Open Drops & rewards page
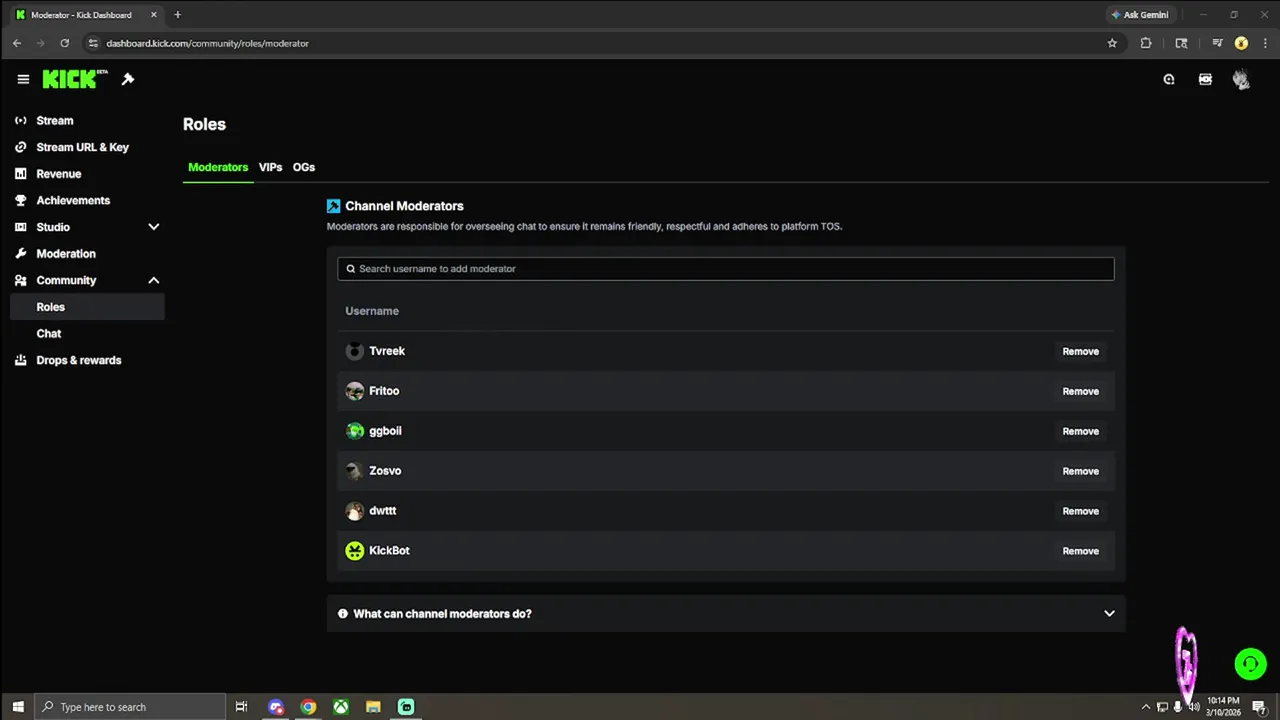 [x=78, y=360]
